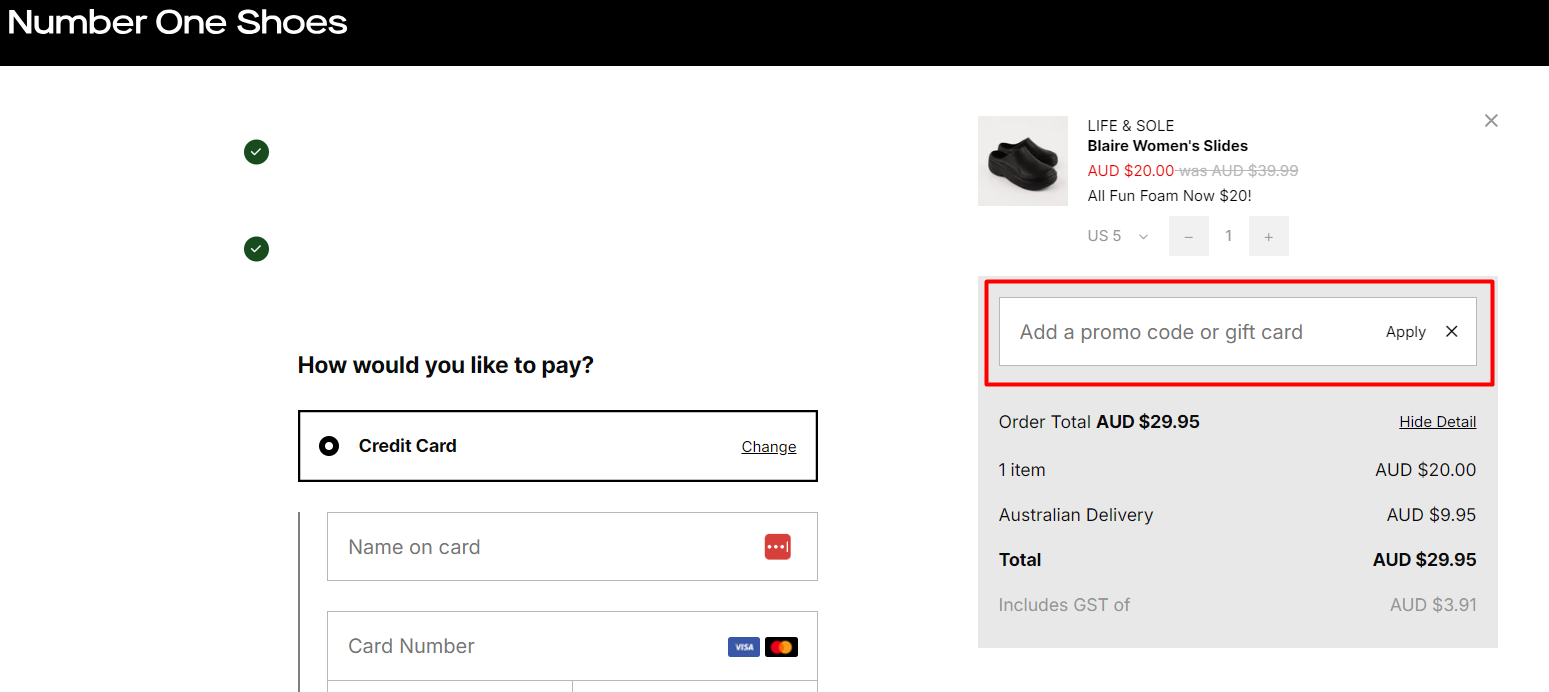
Task: Click the first completed-step green checkmark
Action: coord(256,152)
